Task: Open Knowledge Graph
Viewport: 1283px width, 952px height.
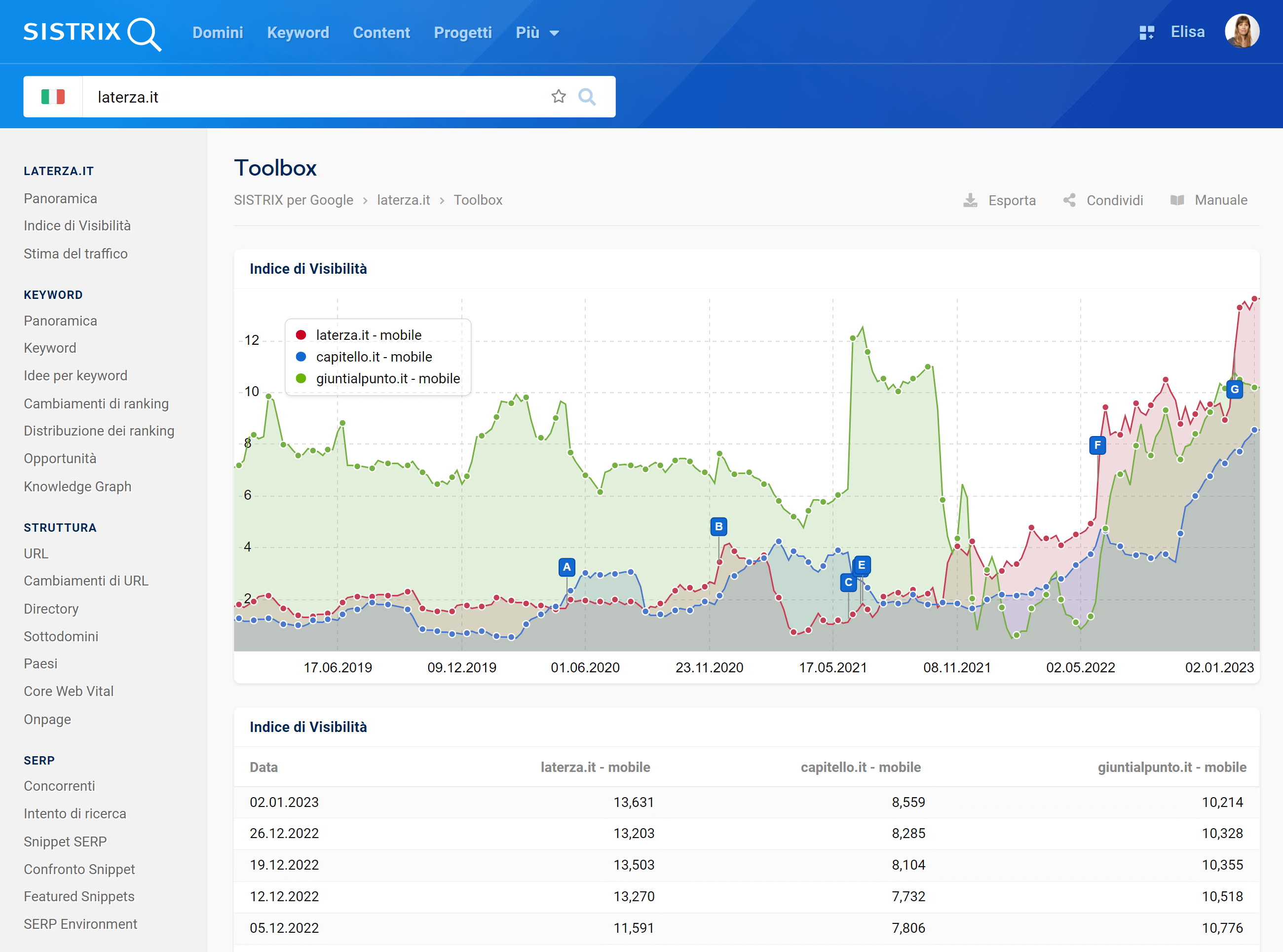Action: (x=77, y=486)
